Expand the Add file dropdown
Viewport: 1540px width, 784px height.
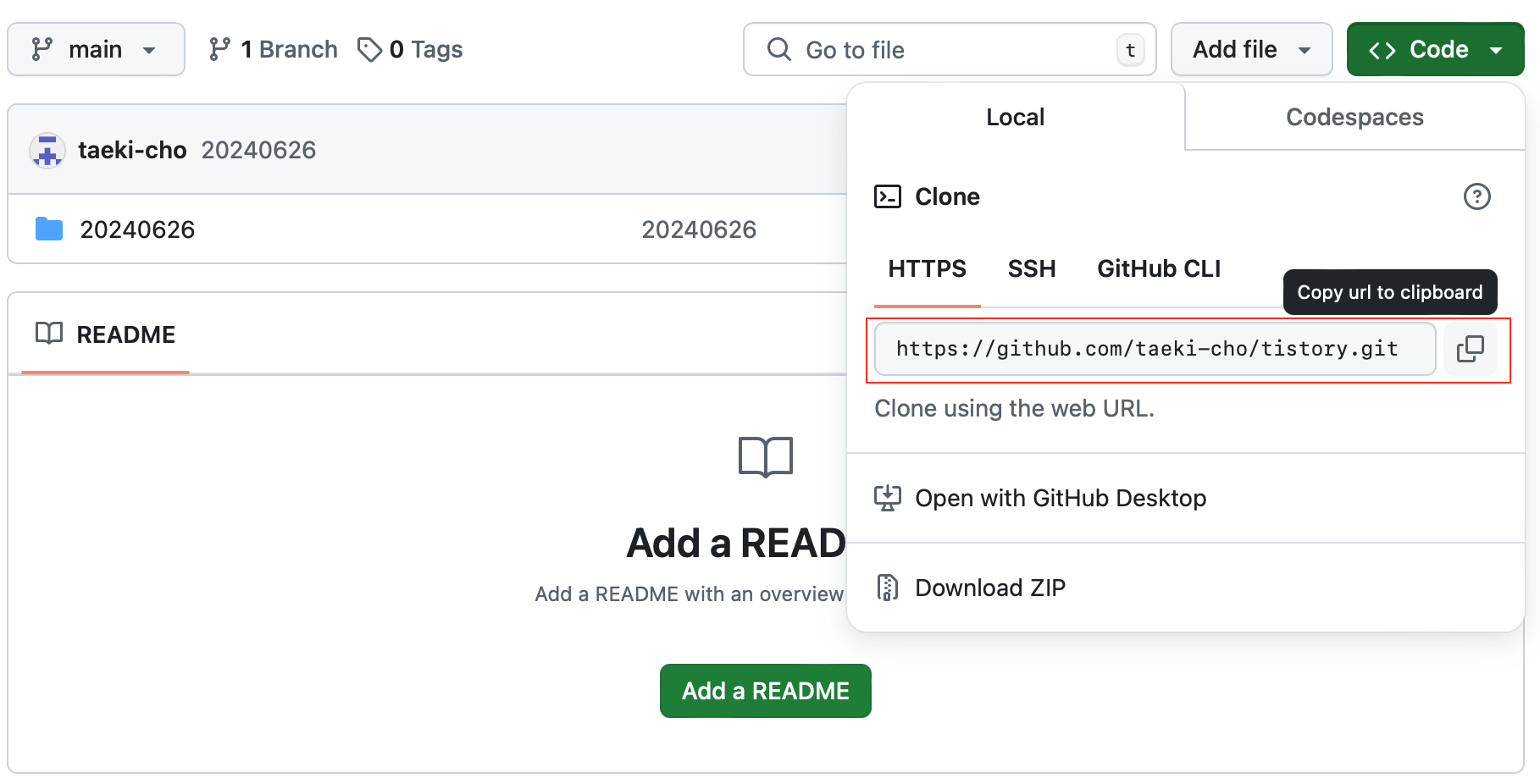1251,49
